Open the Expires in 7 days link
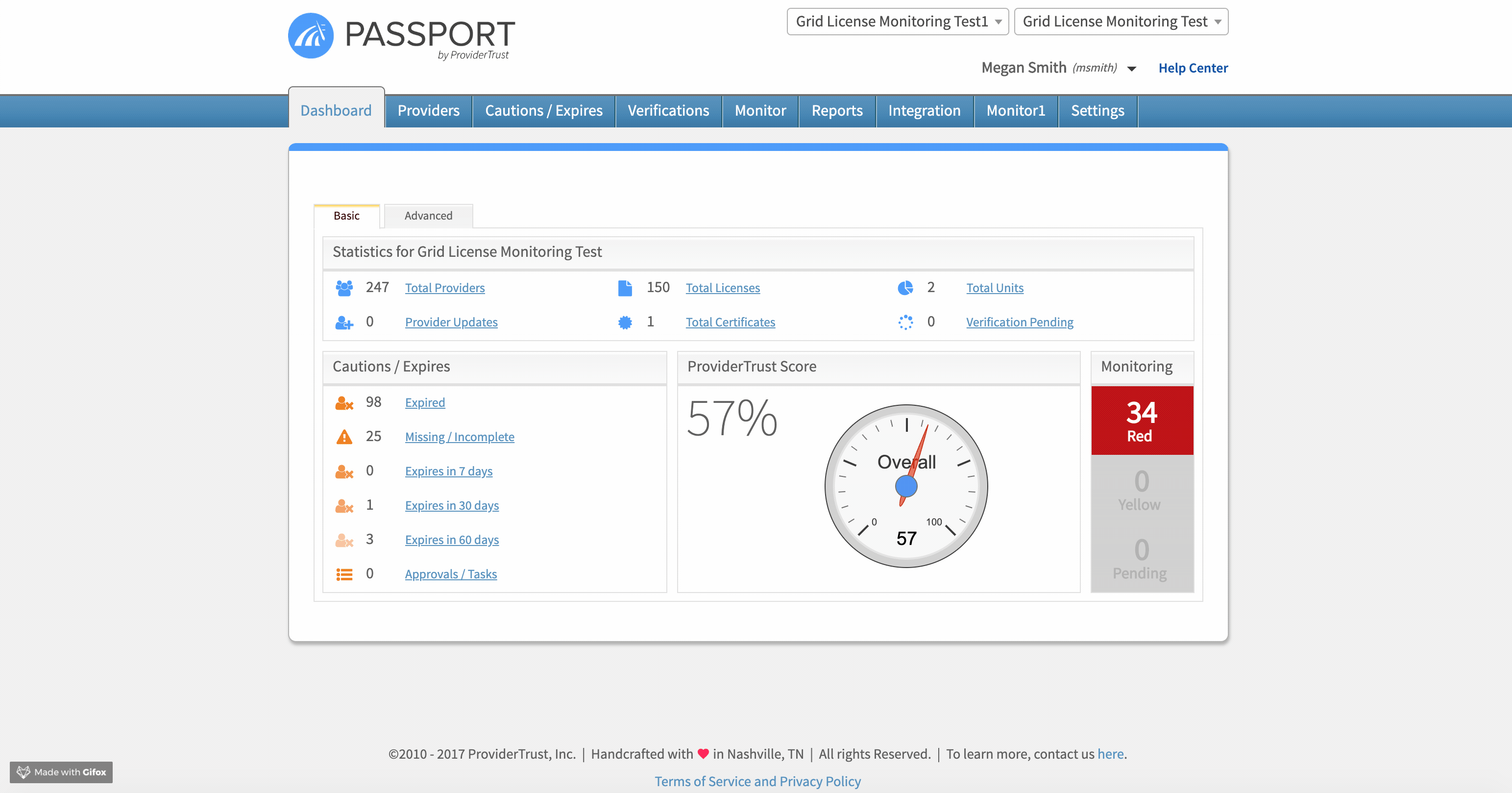 pos(448,471)
